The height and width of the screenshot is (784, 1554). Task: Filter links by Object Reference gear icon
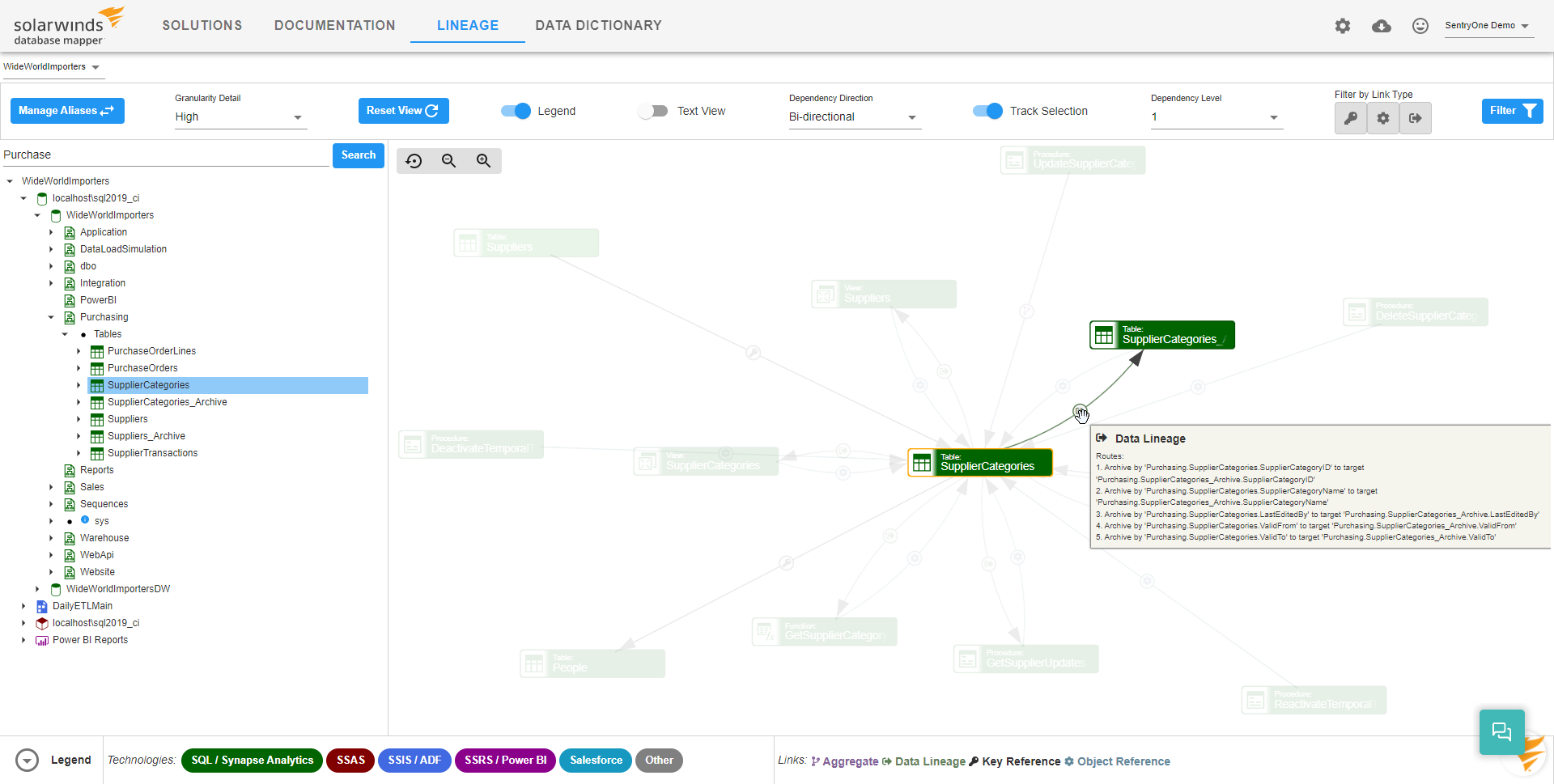pyautogui.click(x=1383, y=118)
